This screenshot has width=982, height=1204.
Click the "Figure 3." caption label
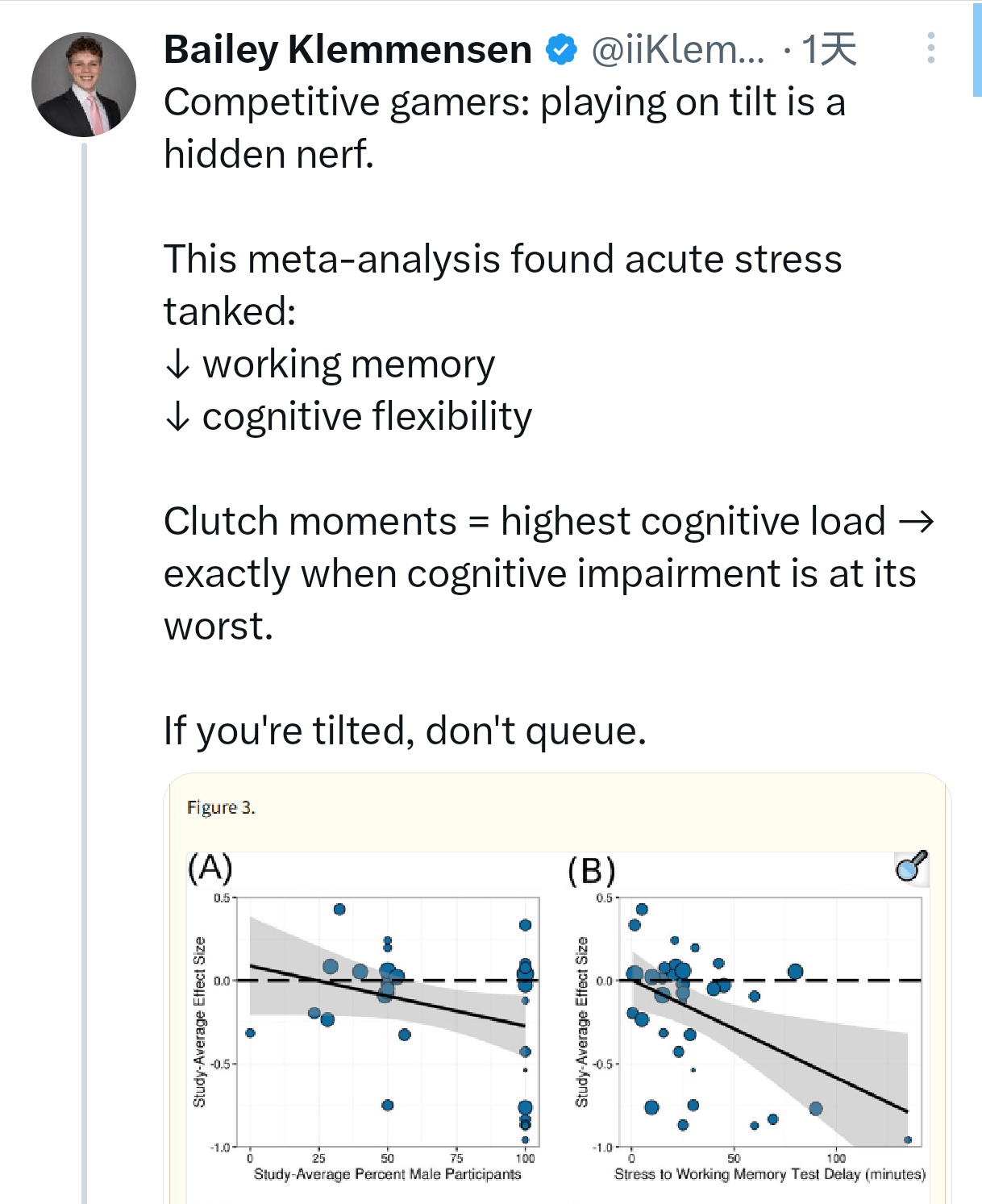click(x=221, y=807)
